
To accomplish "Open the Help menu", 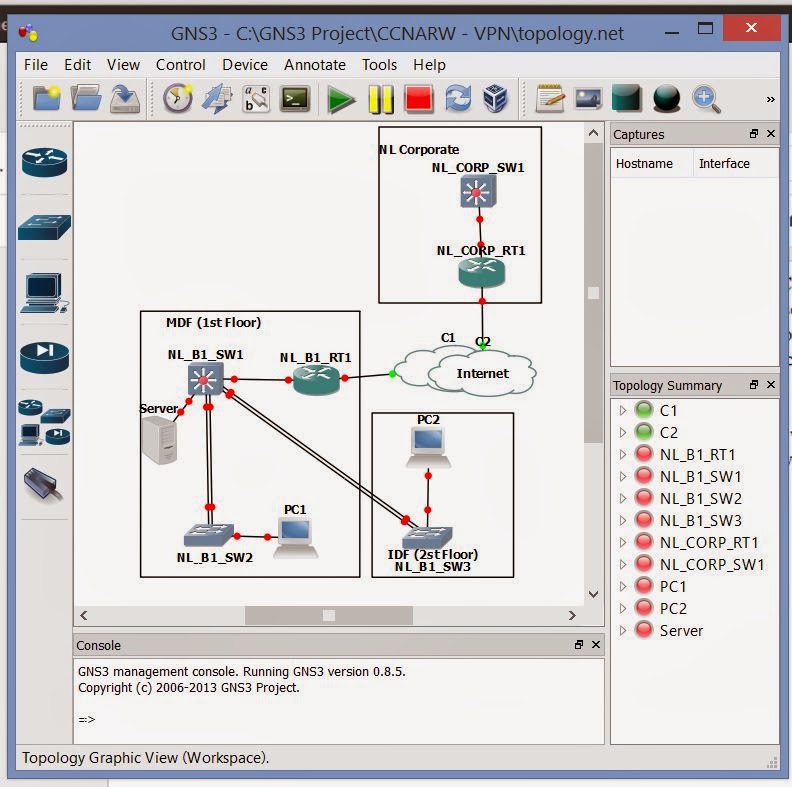I will pos(429,65).
